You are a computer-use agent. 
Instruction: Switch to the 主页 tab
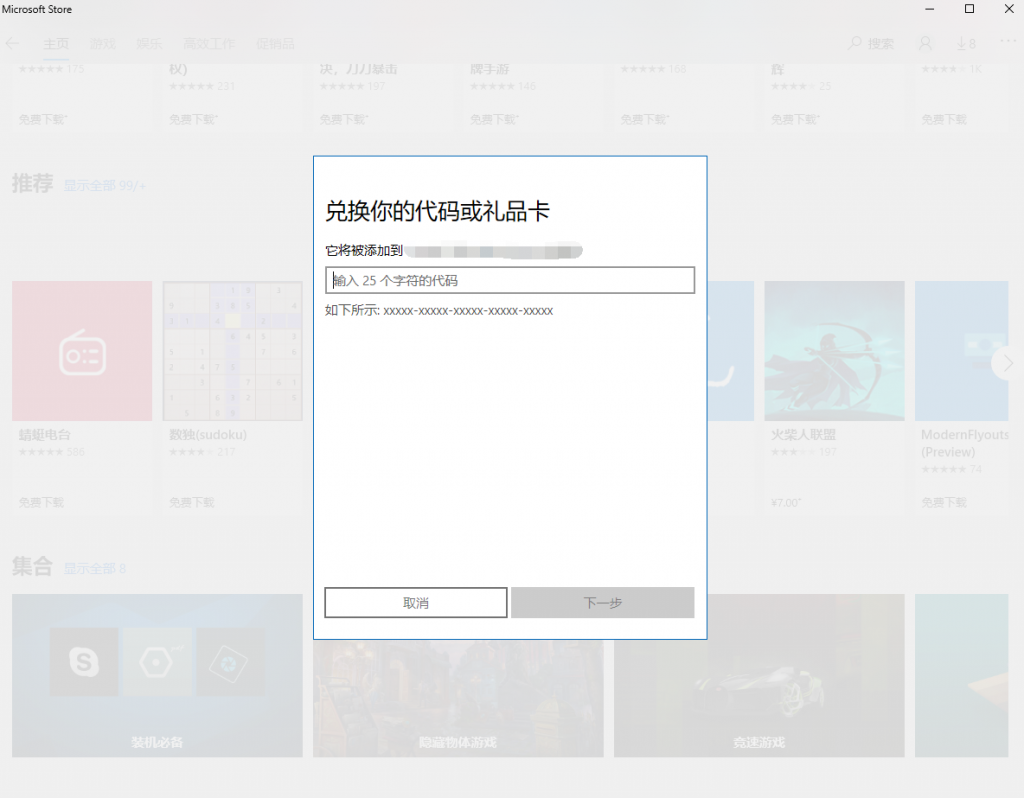(56, 44)
